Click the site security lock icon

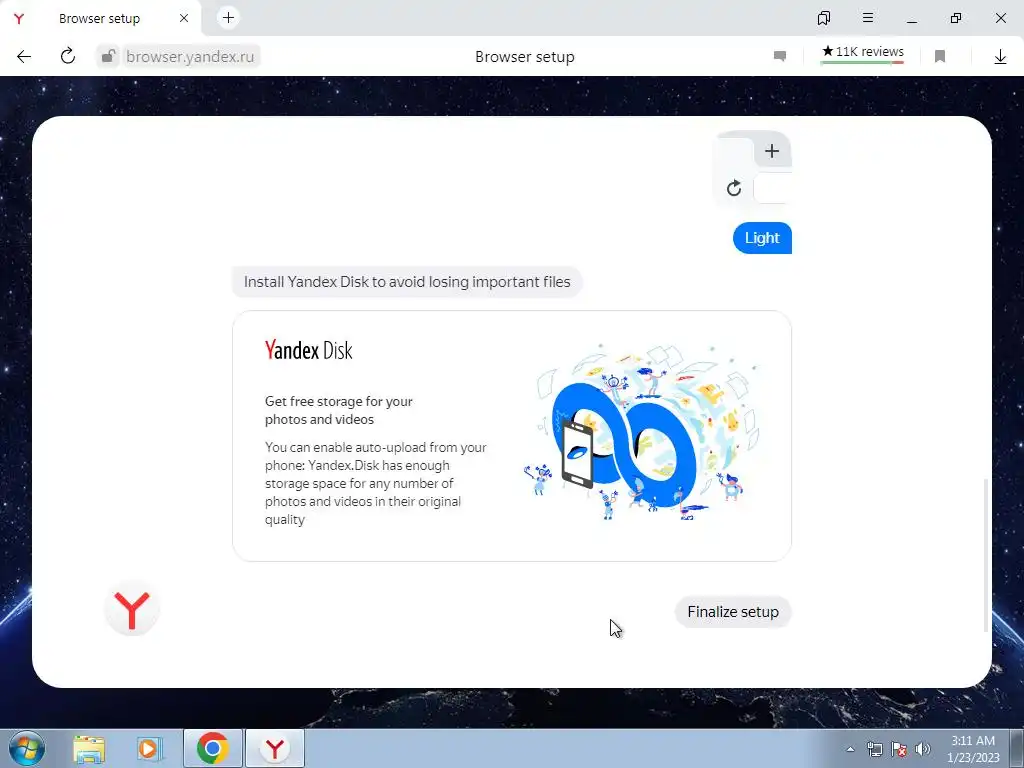108,56
